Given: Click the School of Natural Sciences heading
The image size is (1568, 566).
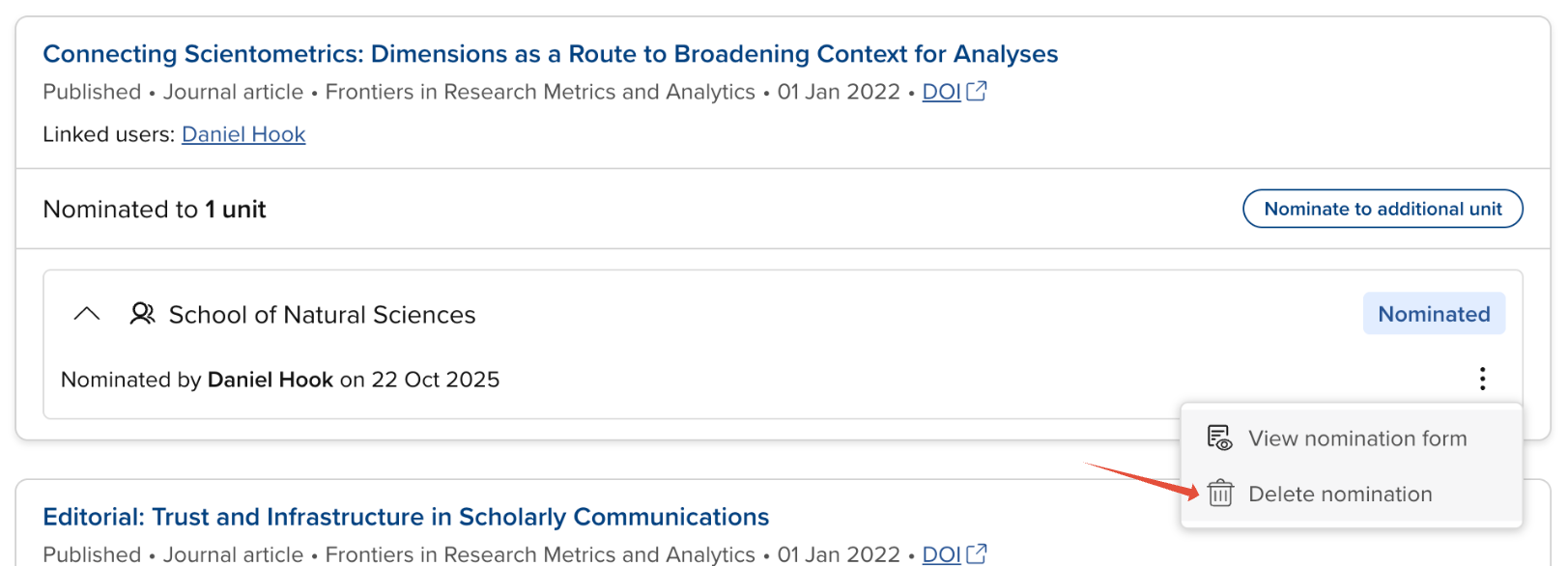Looking at the screenshot, I should (322, 315).
